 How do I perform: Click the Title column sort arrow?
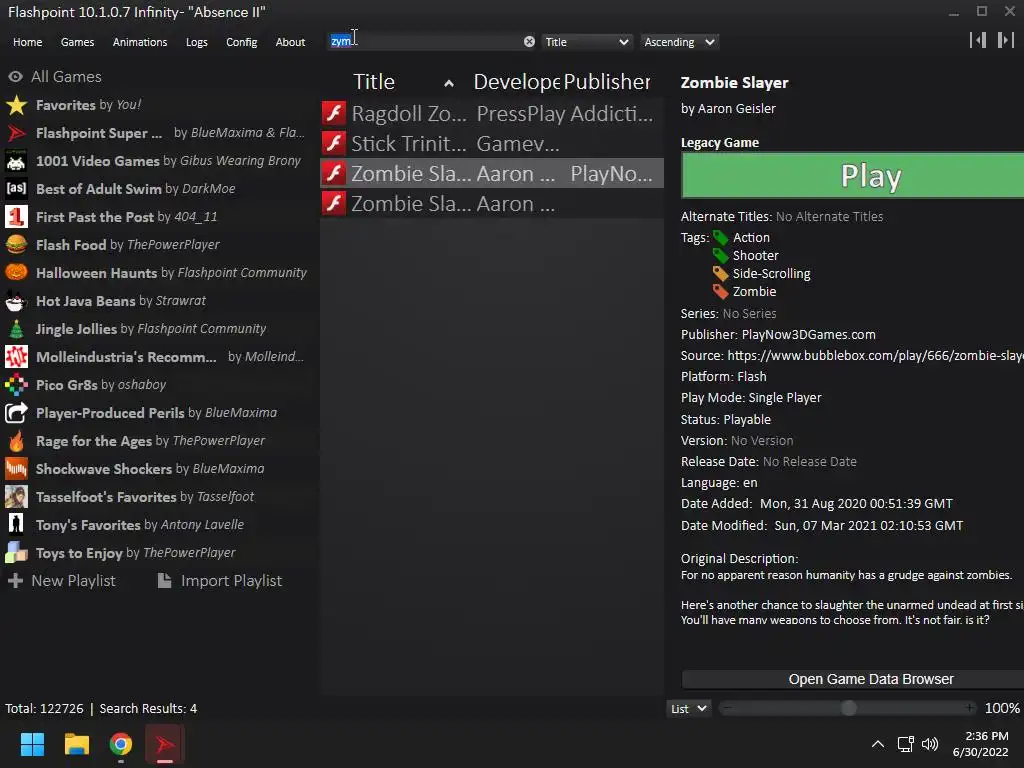pyautogui.click(x=449, y=83)
